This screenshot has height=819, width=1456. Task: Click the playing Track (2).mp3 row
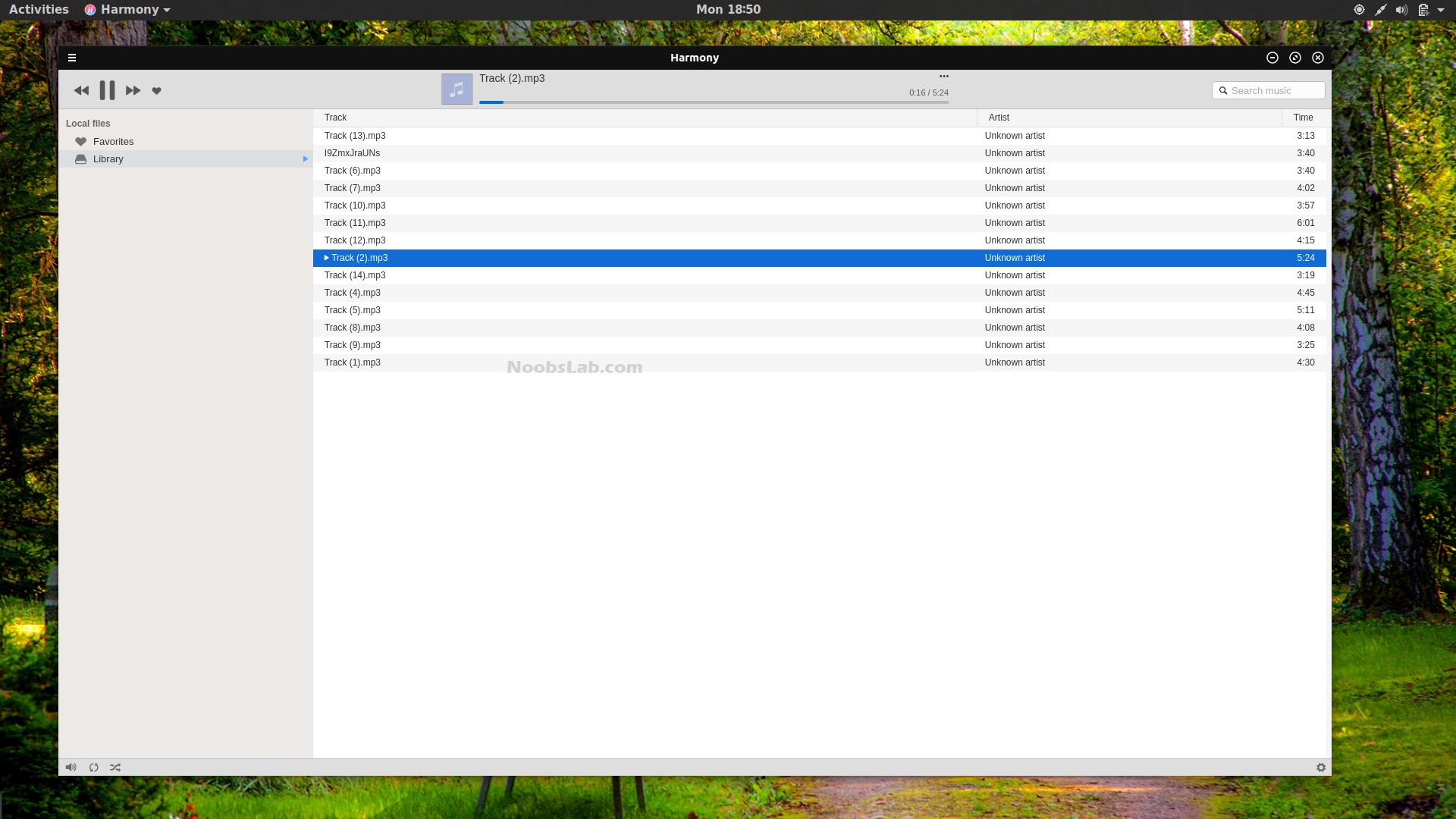(x=820, y=258)
